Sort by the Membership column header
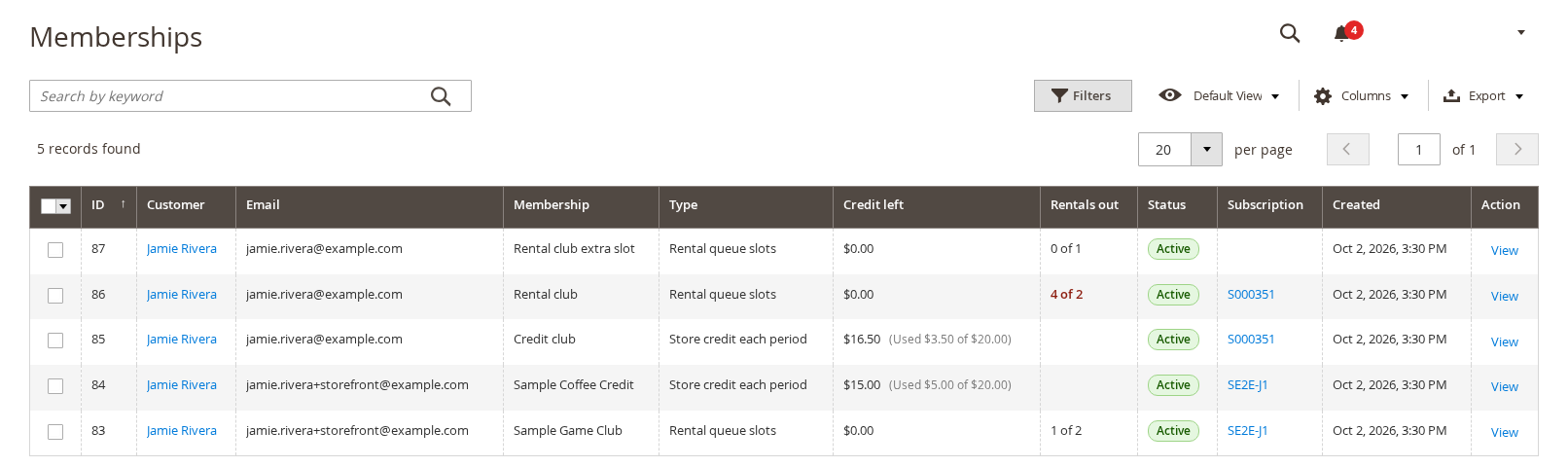The width and height of the screenshot is (1568, 467). tap(582, 205)
